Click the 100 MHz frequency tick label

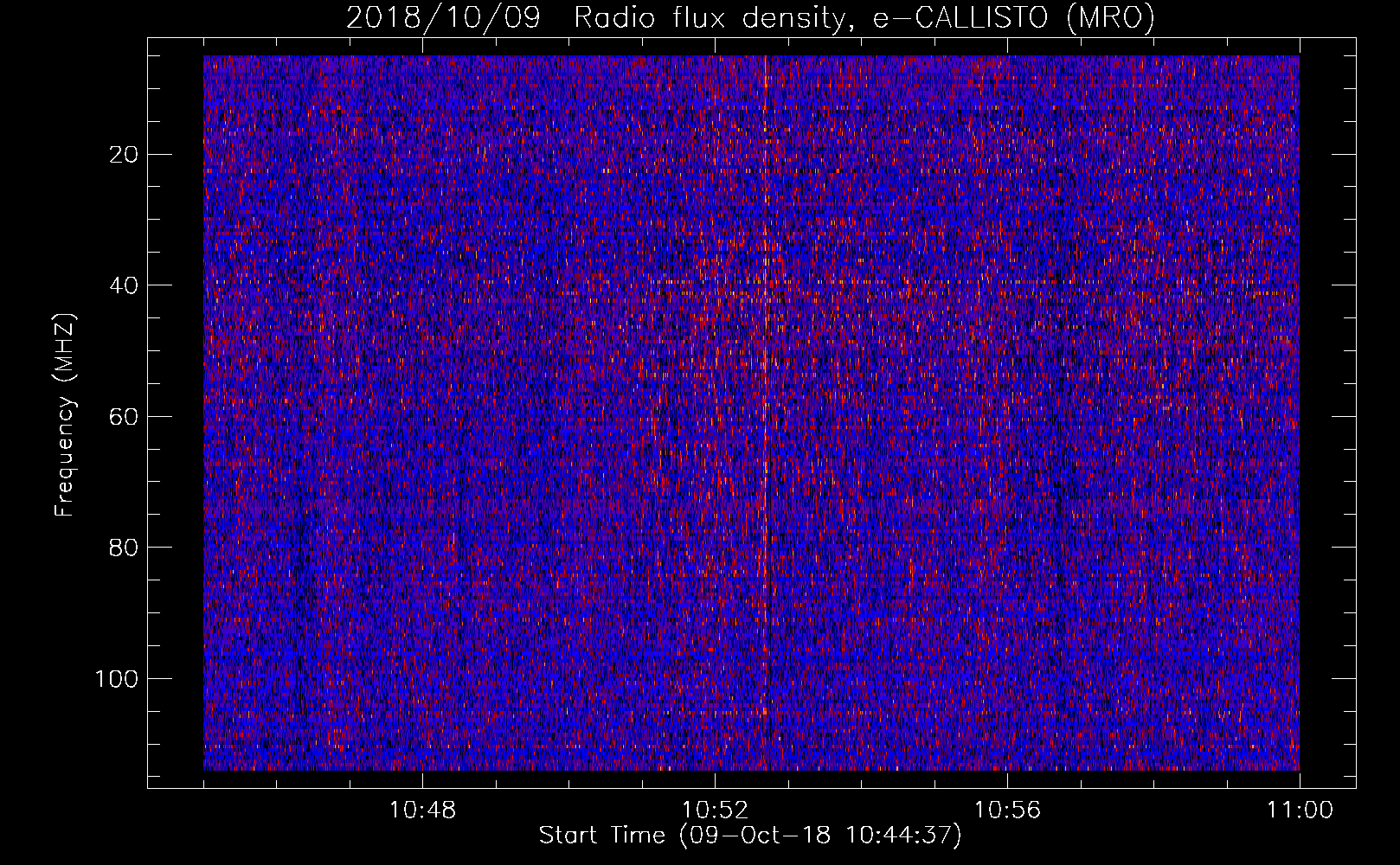tap(117, 678)
